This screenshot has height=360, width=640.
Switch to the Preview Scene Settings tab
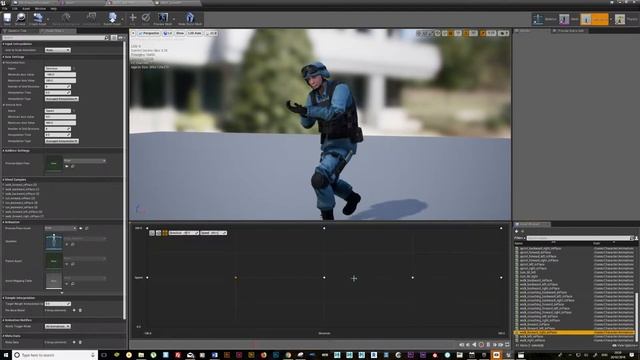(x=570, y=31)
